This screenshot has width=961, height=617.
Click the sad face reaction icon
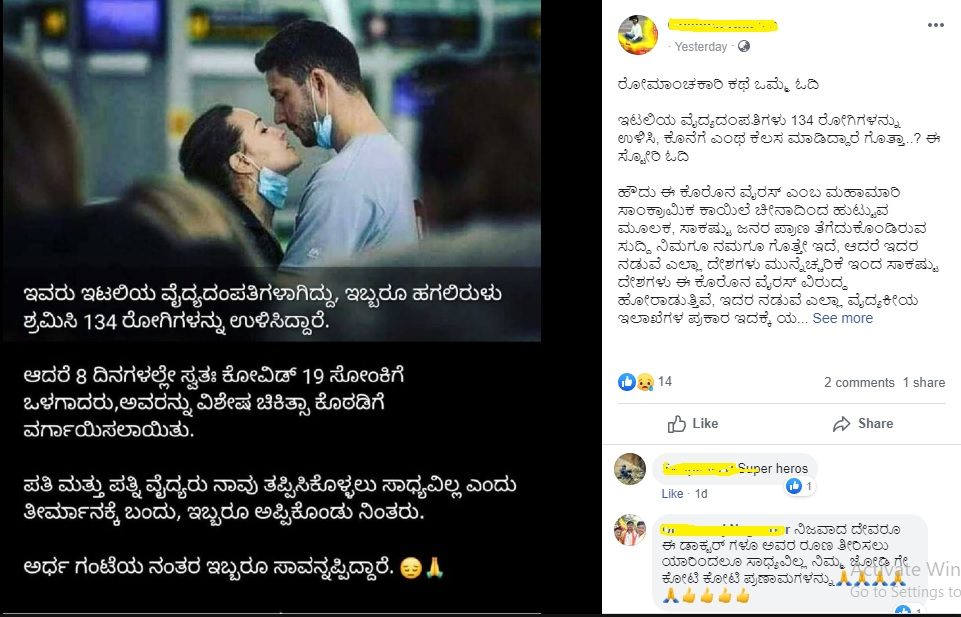pos(645,382)
